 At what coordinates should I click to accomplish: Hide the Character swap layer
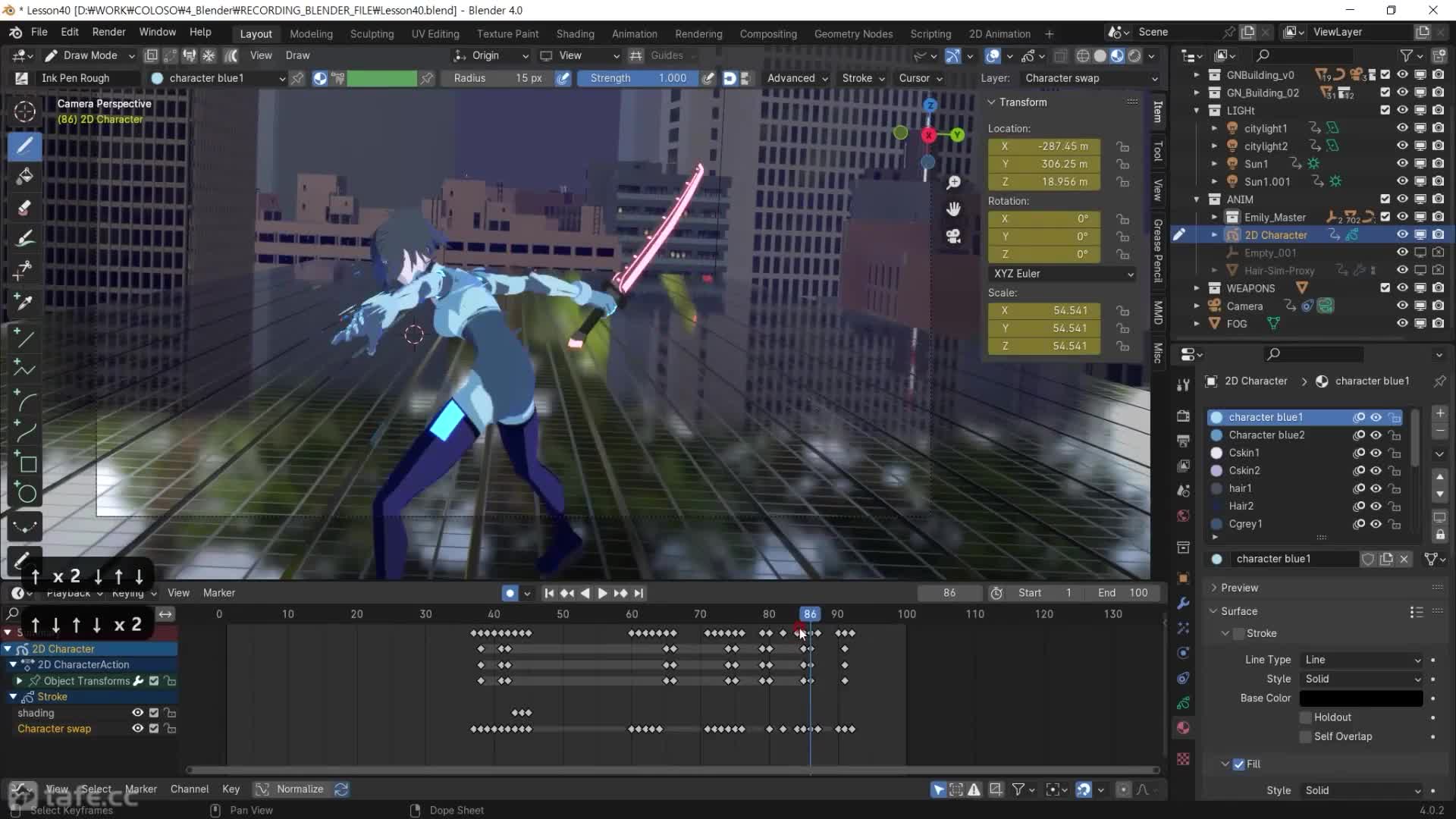coord(137,729)
